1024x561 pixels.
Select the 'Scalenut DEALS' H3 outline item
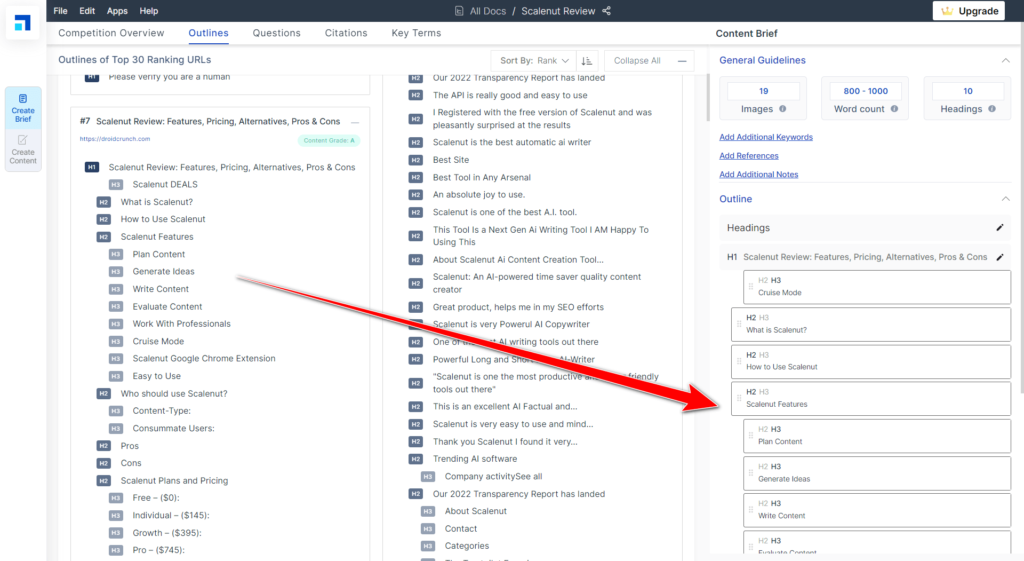(165, 184)
